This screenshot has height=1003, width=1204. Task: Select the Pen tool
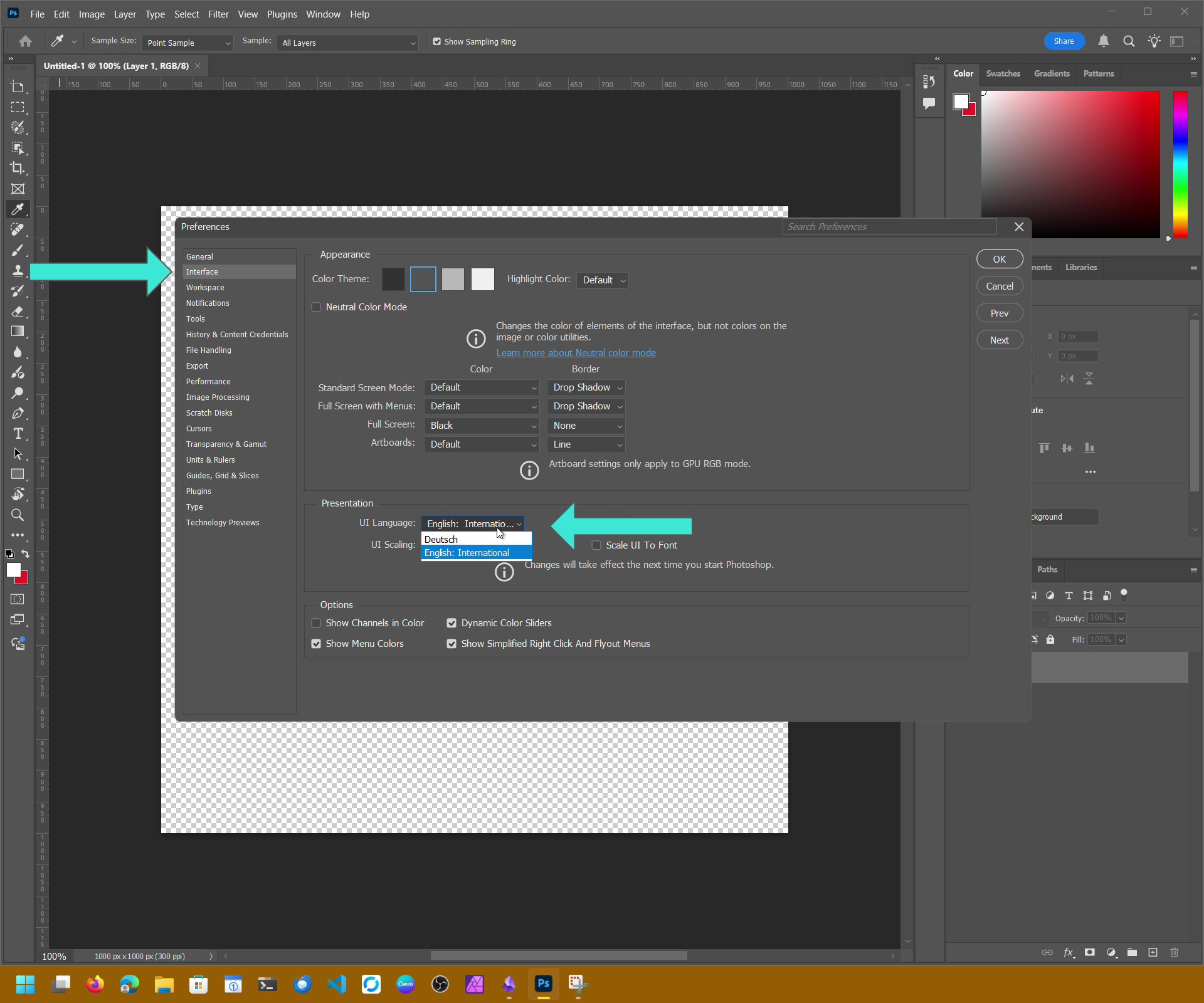(18, 413)
